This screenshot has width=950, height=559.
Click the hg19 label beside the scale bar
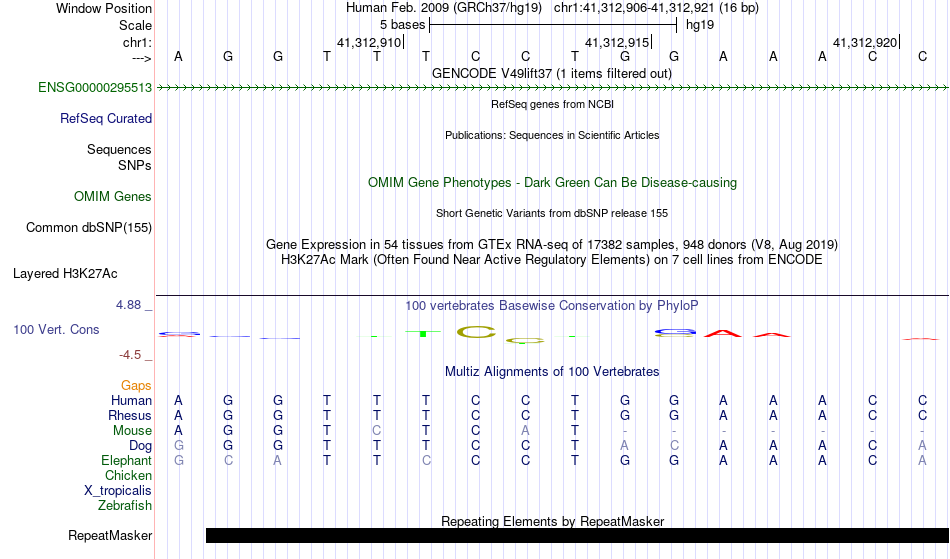(x=700, y=25)
